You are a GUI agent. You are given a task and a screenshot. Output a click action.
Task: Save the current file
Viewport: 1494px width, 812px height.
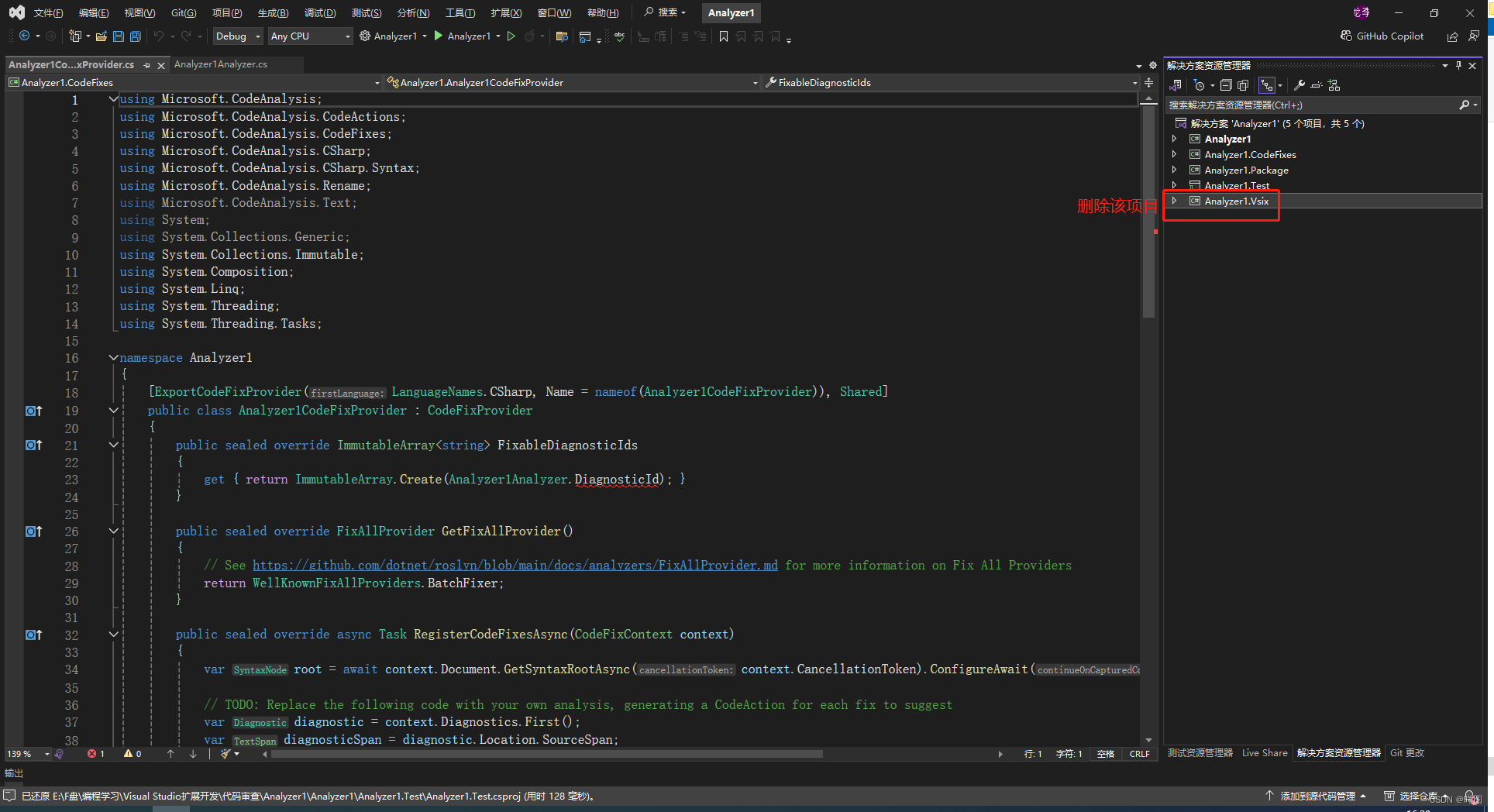[x=118, y=36]
